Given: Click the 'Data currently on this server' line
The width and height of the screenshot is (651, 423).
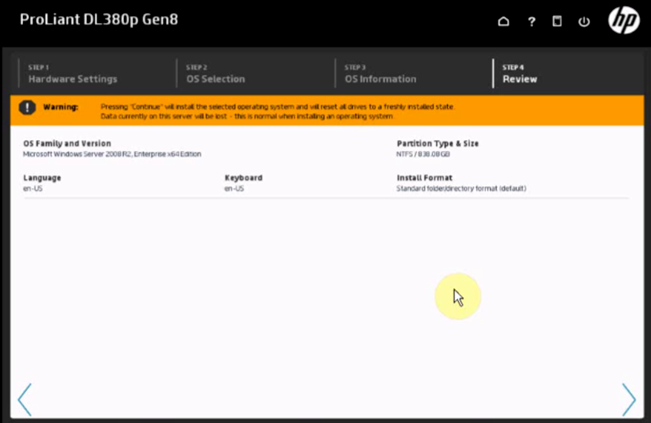Looking at the screenshot, I should tap(247, 116).
